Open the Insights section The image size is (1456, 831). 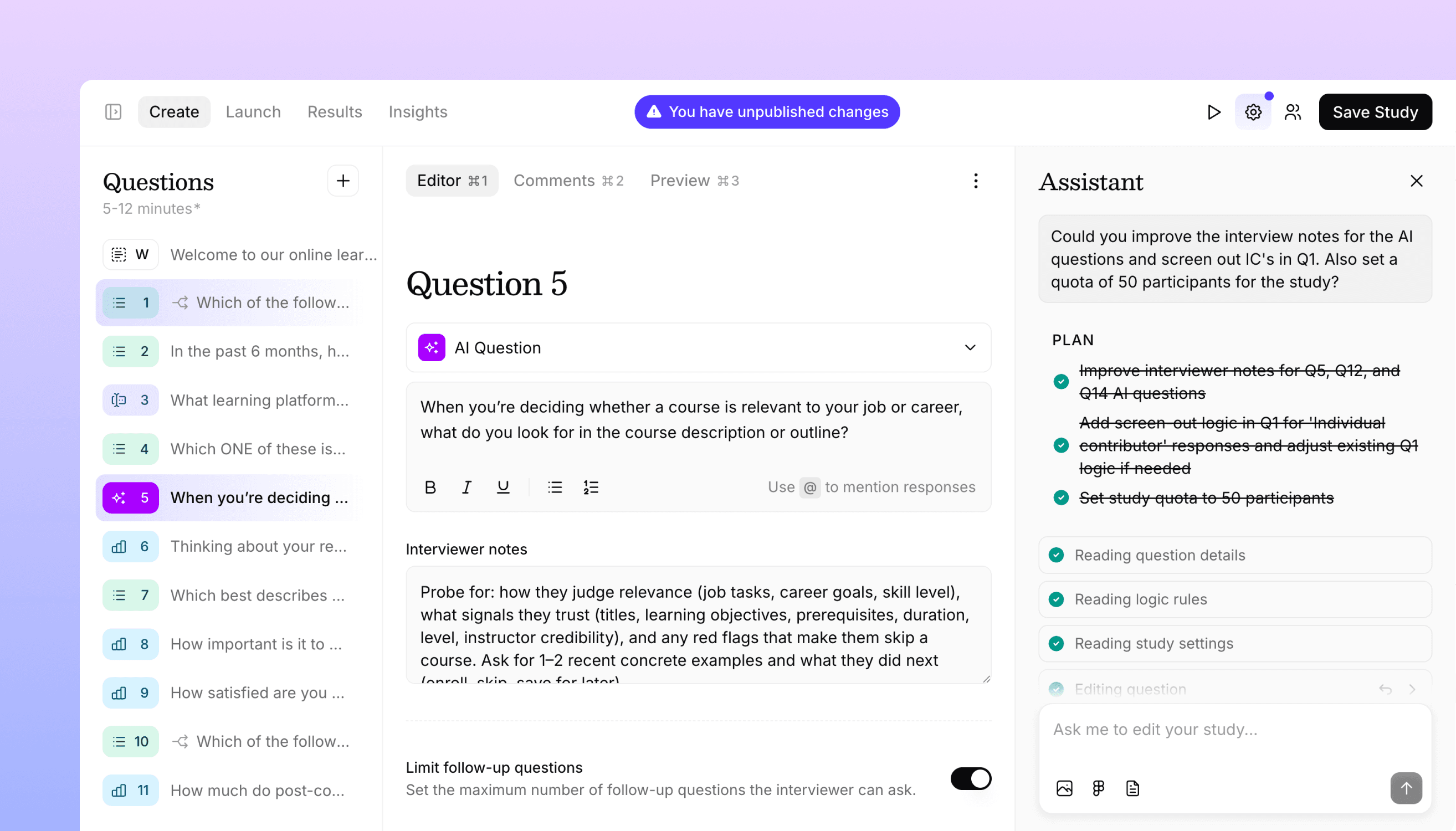pyautogui.click(x=418, y=112)
